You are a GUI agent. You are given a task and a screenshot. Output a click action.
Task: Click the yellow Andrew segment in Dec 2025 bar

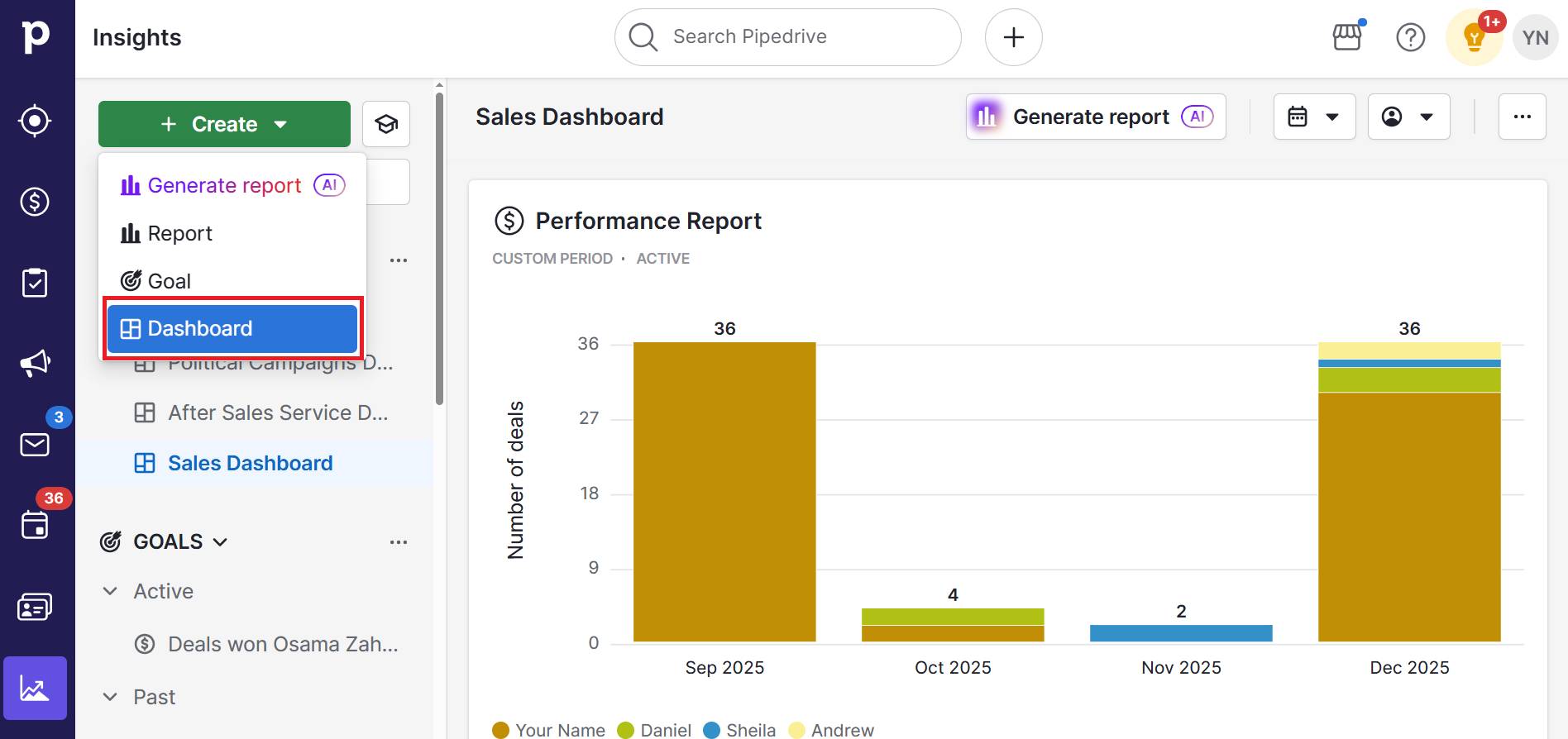point(1409,350)
